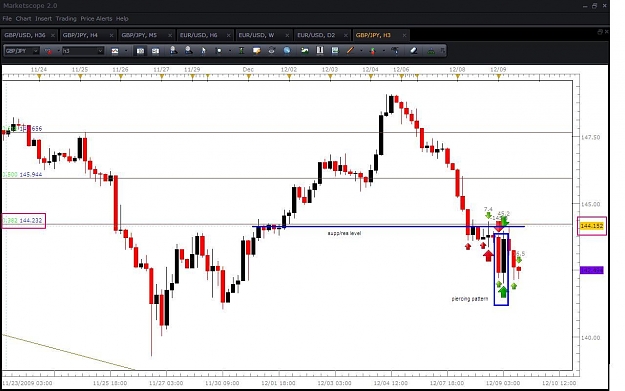This screenshot has height=391, width=625.
Task: Close the EUR/USD, W tab
Action: [x=287, y=35]
